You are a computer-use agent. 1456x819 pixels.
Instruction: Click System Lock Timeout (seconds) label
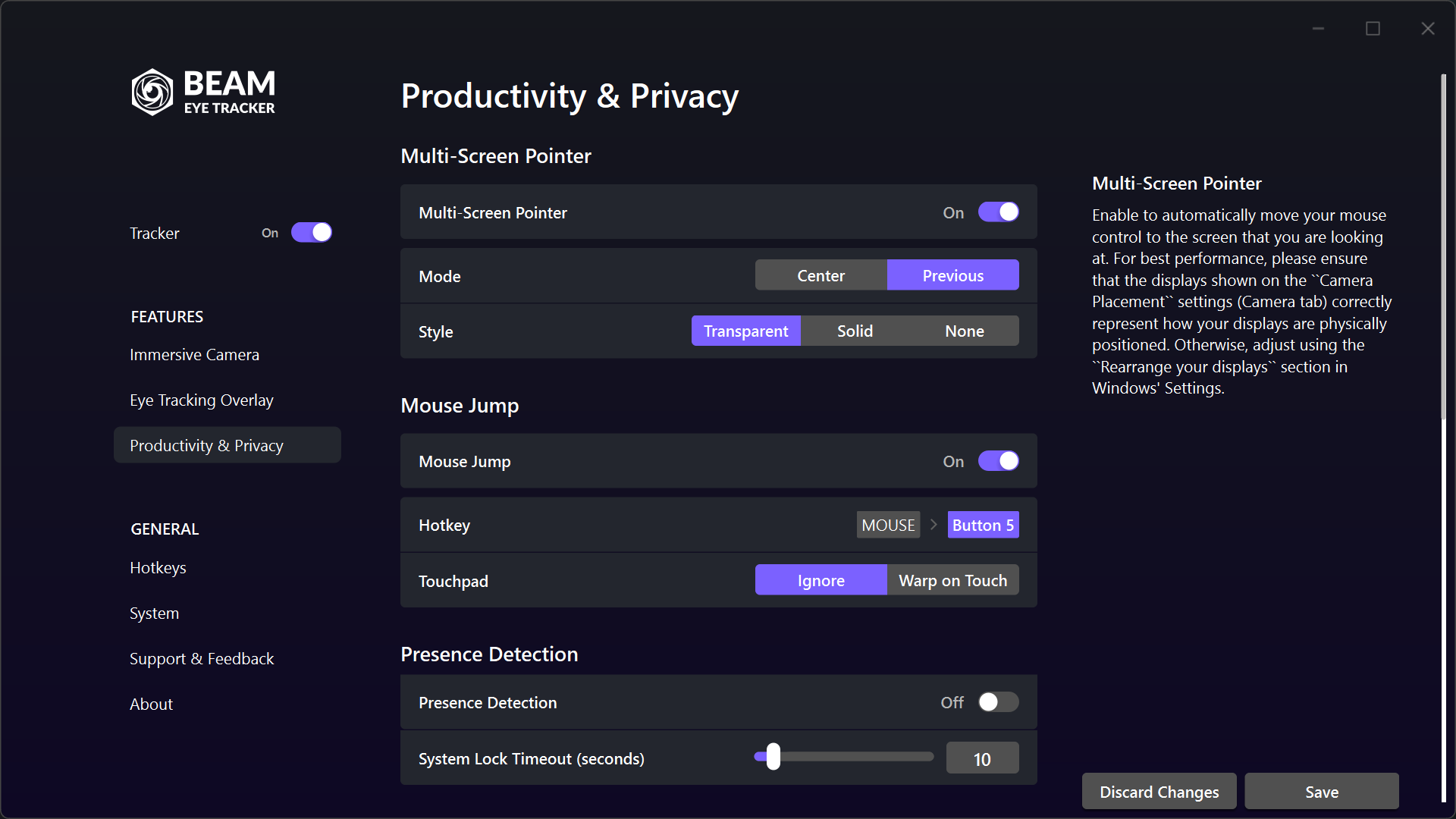531,759
